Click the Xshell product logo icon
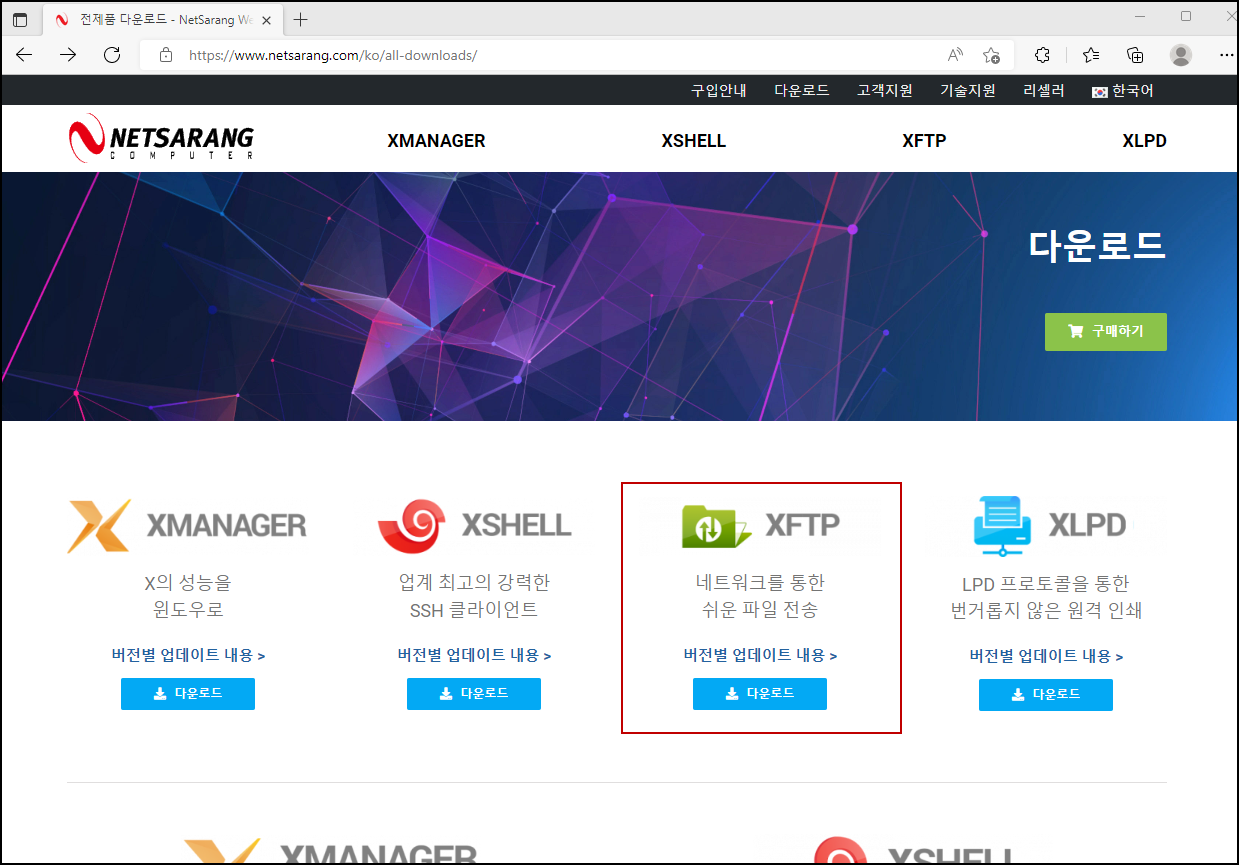Screen dimensions: 1239x865 pyautogui.click(x=411, y=526)
